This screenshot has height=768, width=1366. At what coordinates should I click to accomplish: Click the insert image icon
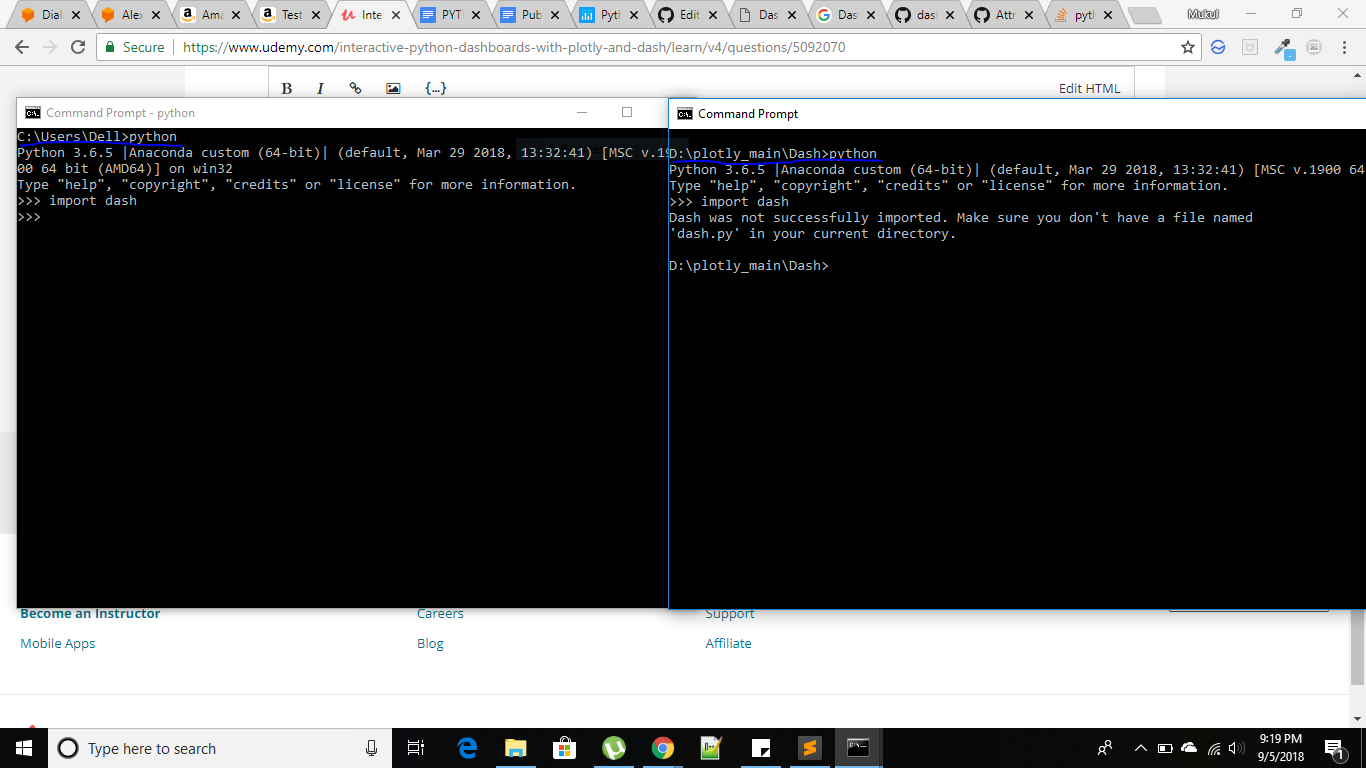[393, 88]
